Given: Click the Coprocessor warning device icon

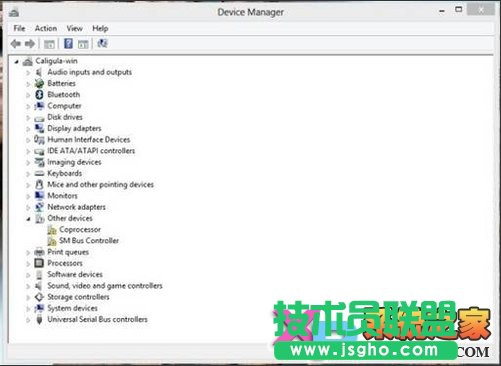Looking at the screenshot, I should click(x=52, y=230).
